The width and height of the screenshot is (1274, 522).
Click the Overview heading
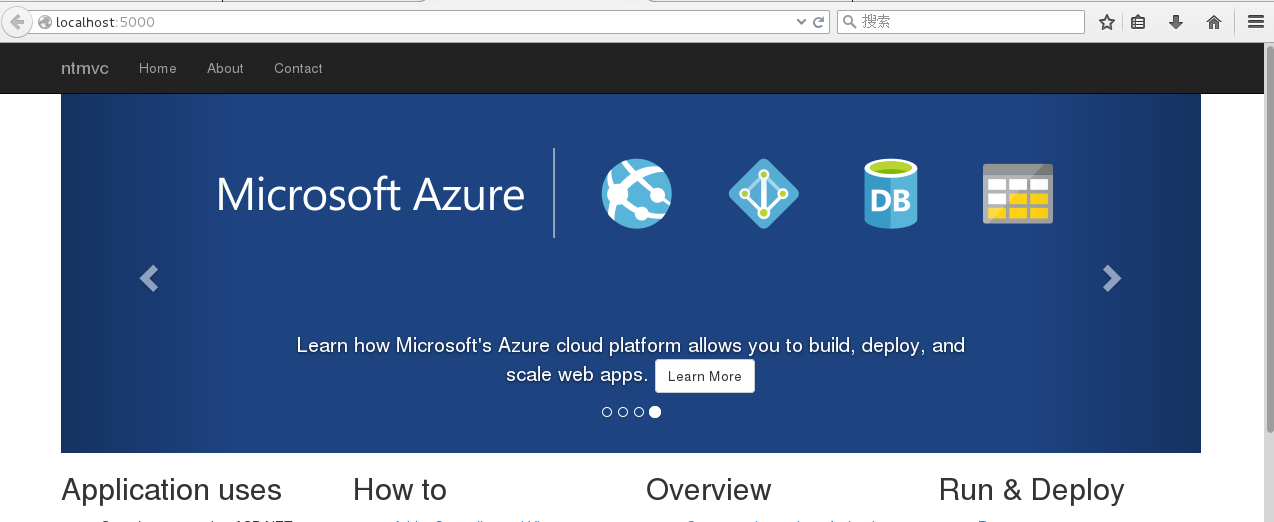pyautogui.click(x=708, y=490)
